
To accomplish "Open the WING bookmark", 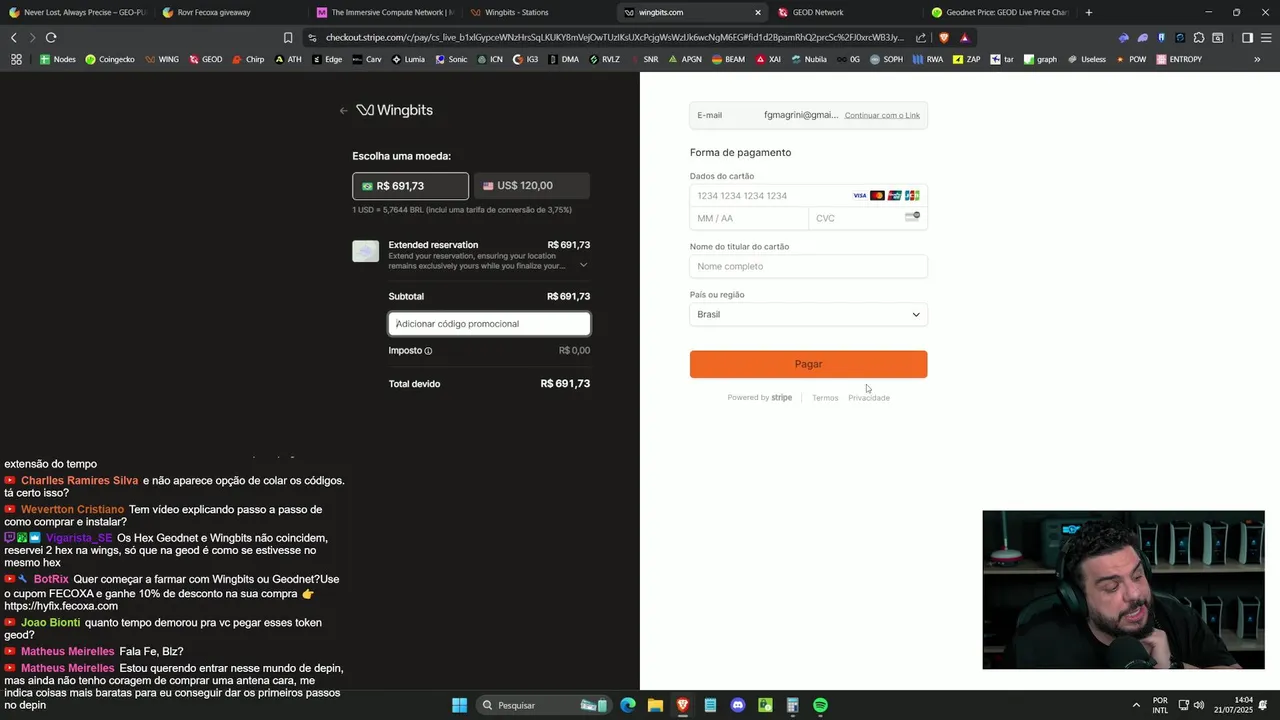I will coord(162,59).
